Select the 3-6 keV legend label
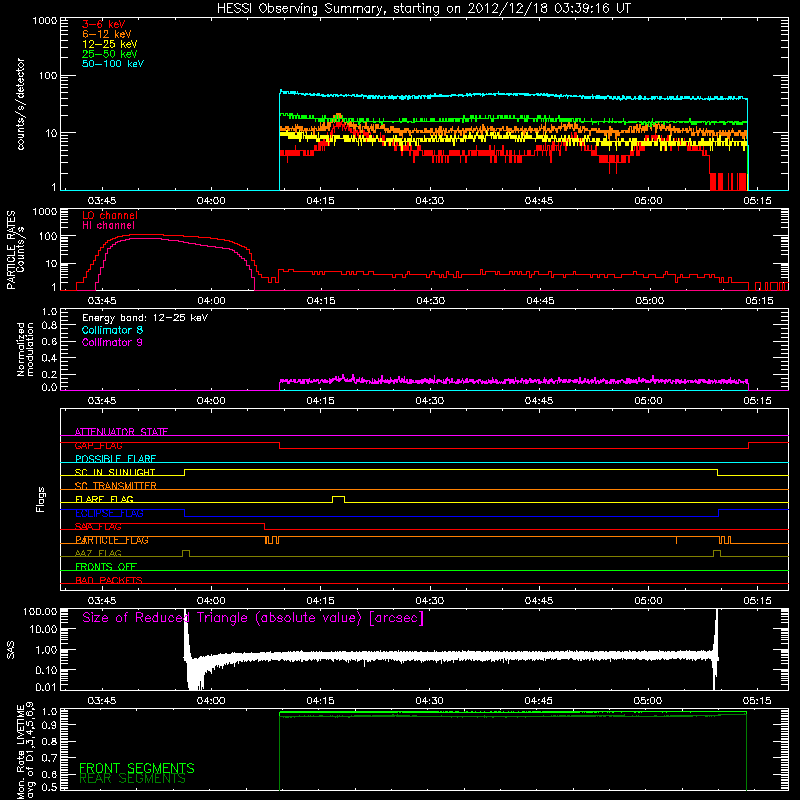This screenshot has height=800, width=800. click(x=104, y=24)
